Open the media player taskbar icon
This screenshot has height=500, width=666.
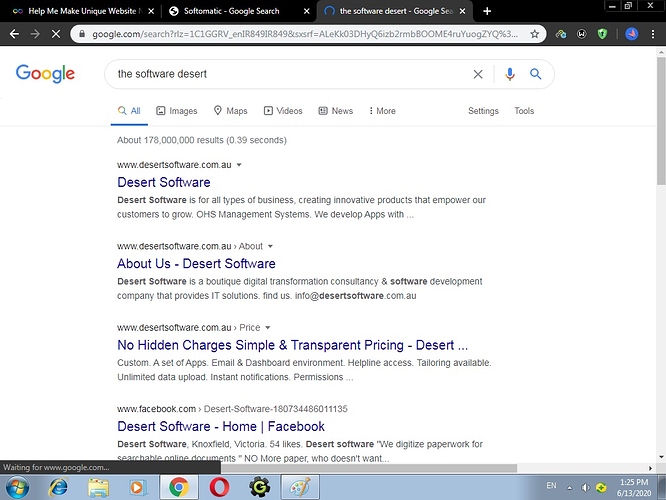[x=137, y=487]
